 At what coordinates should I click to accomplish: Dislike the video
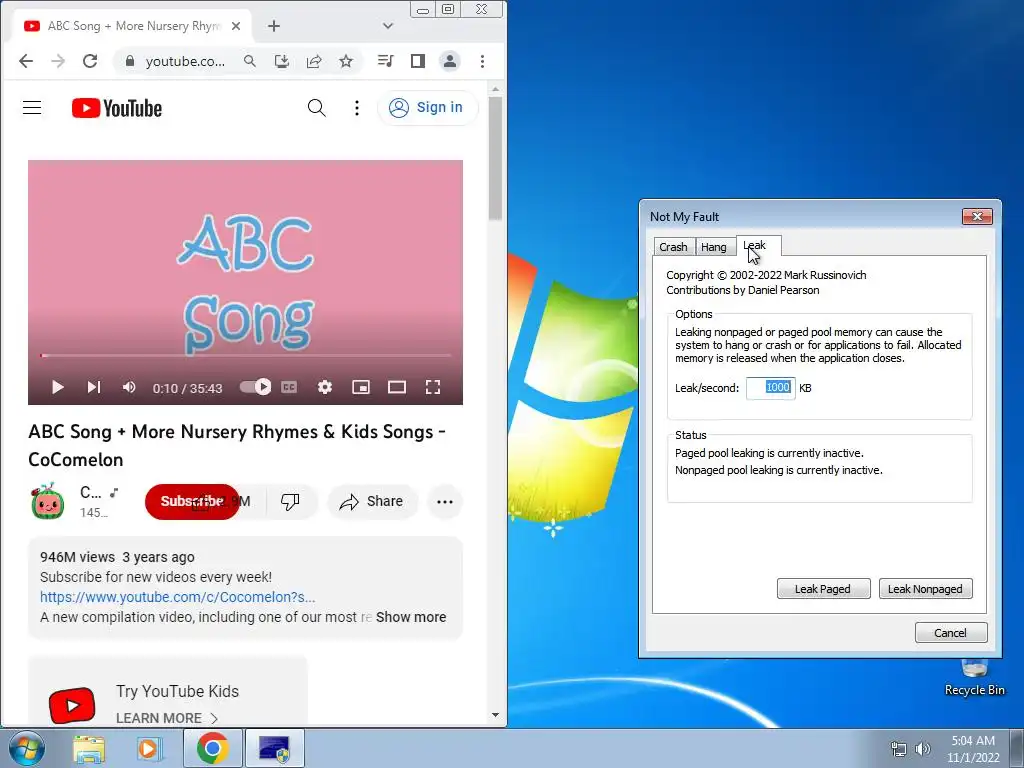(290, 502)
